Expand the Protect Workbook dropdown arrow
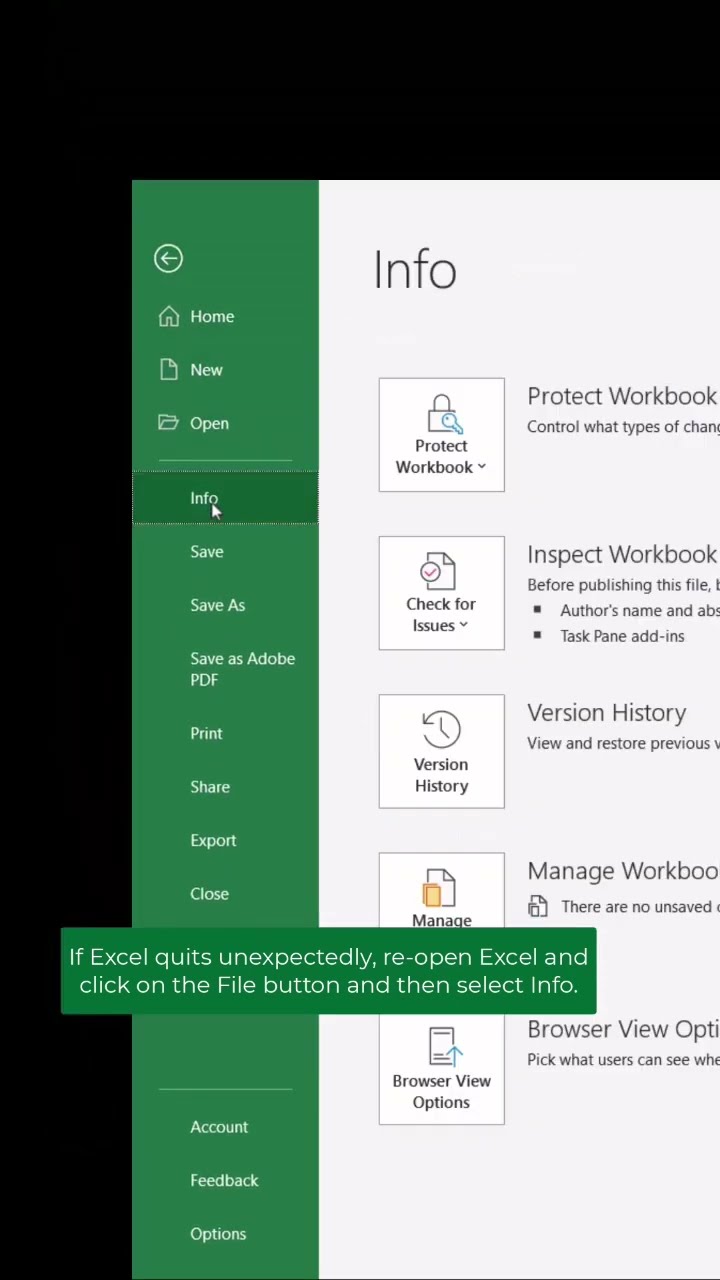Screen dimensions: 720x1280 pos(481,467)
